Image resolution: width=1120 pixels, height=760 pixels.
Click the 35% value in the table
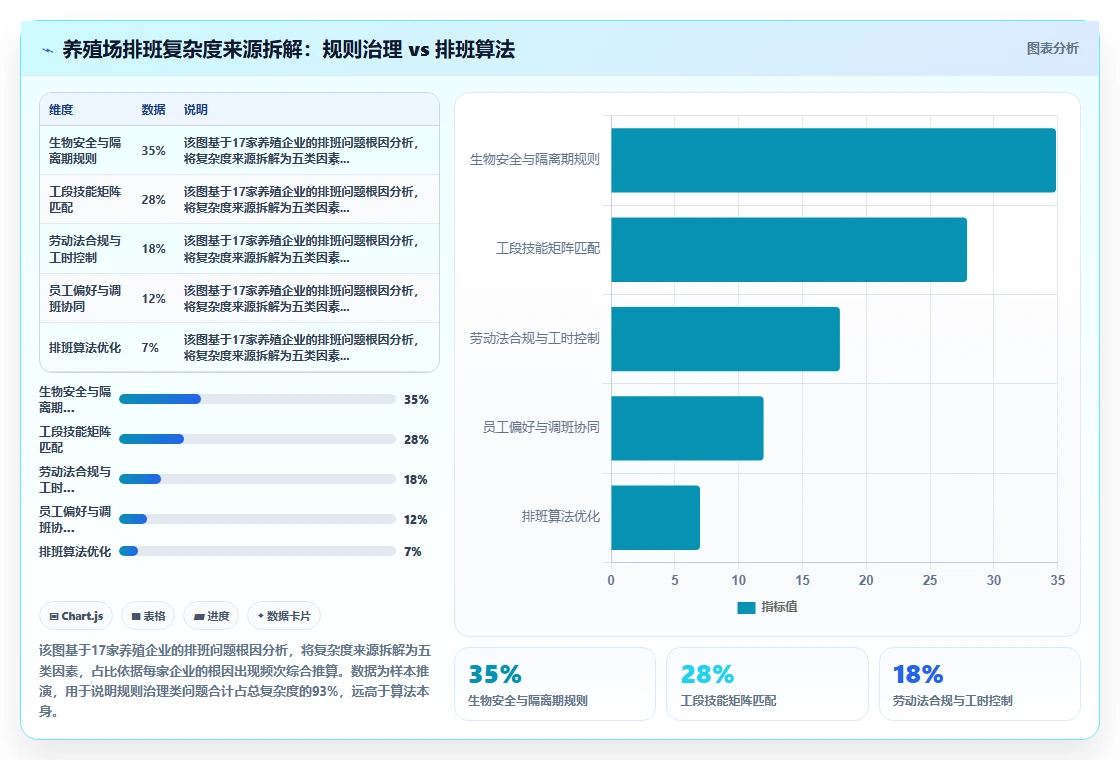153,151
